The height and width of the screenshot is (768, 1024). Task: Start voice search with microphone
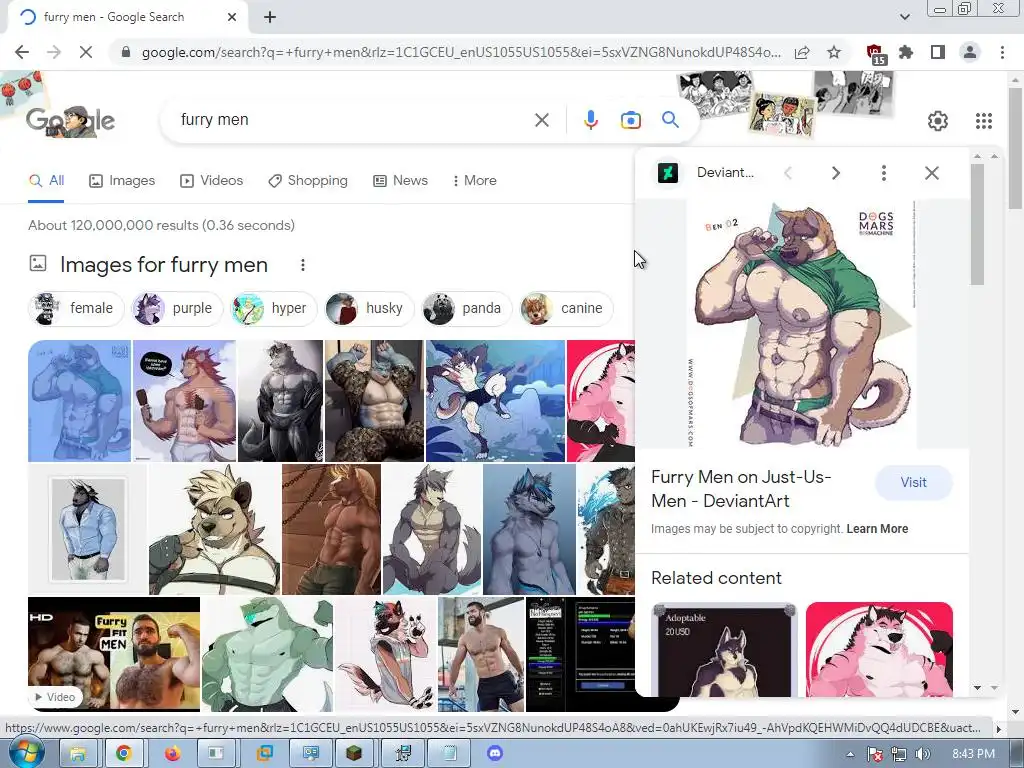pyautogui.click(x=590, y=120)
